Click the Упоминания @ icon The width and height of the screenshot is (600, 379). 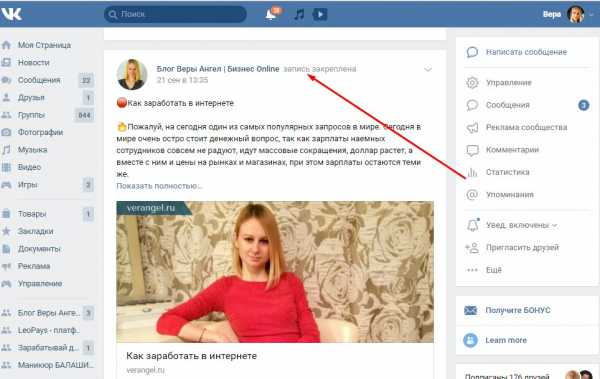pos(472,195)
